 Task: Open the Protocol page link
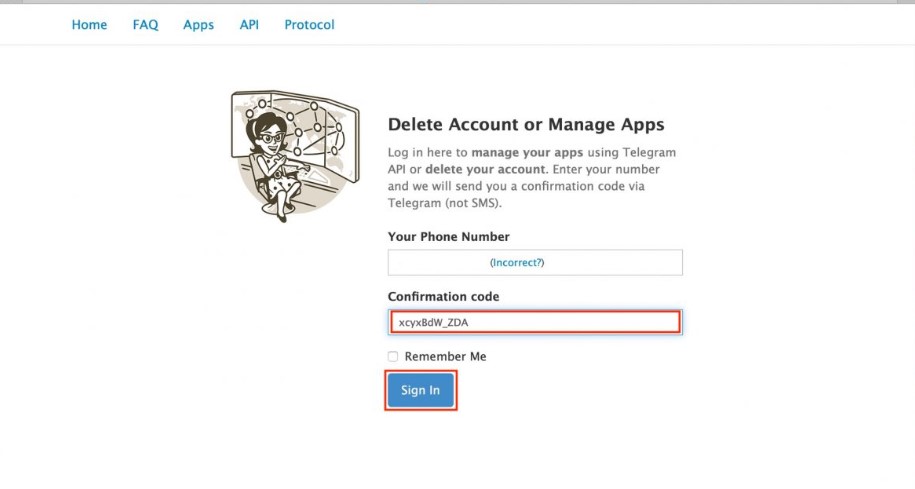pos(309,25)
